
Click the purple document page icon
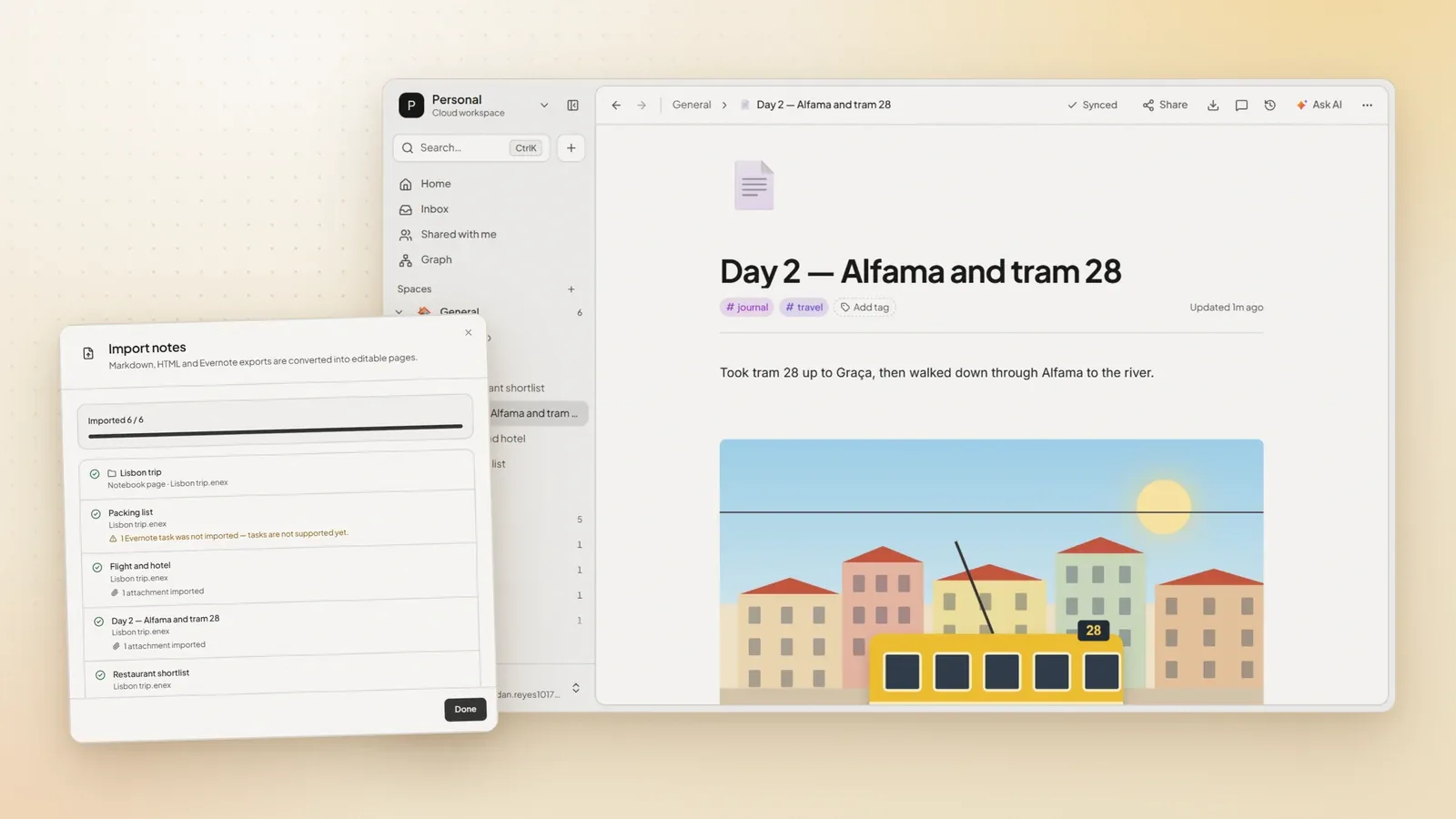(x=753, y=186)
